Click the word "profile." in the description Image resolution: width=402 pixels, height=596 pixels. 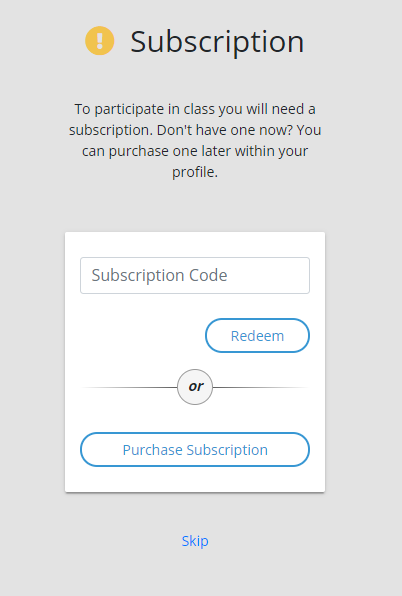pyautogui.click(x=195, y=172)
